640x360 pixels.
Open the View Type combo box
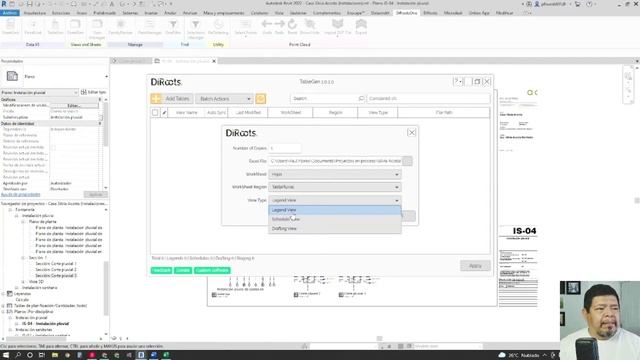coord(334,200)
